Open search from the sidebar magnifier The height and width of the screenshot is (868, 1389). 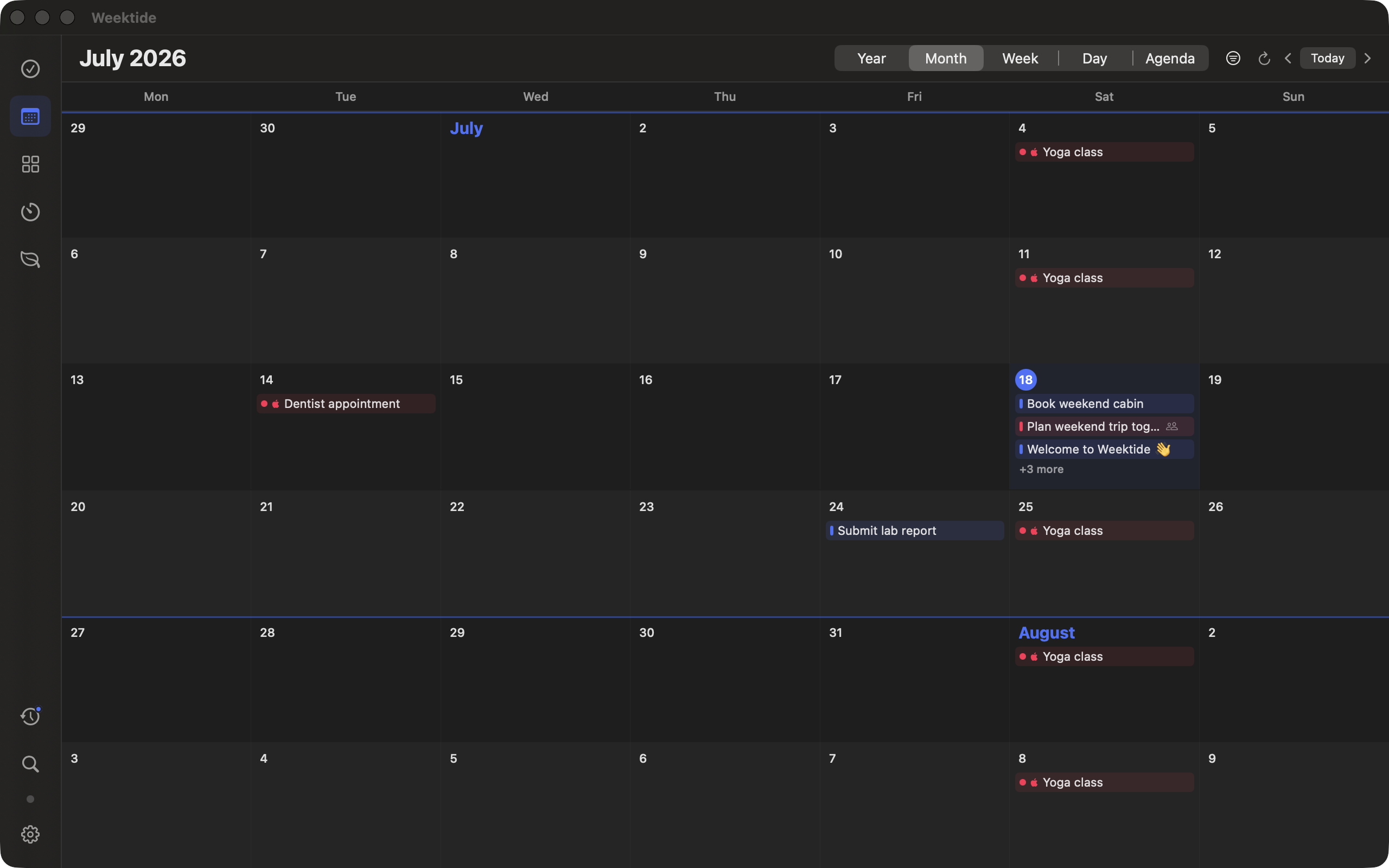[30, 763]
